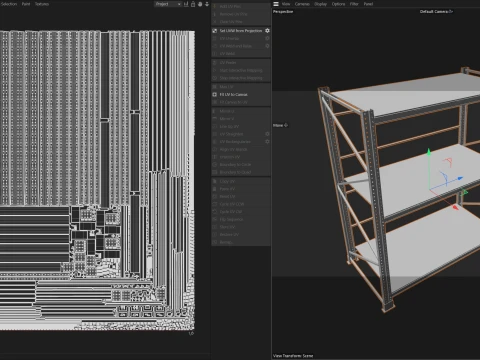Click the Start Interactive Mapping icon
The width and height of the screenshot is (480, 360).
215,70
